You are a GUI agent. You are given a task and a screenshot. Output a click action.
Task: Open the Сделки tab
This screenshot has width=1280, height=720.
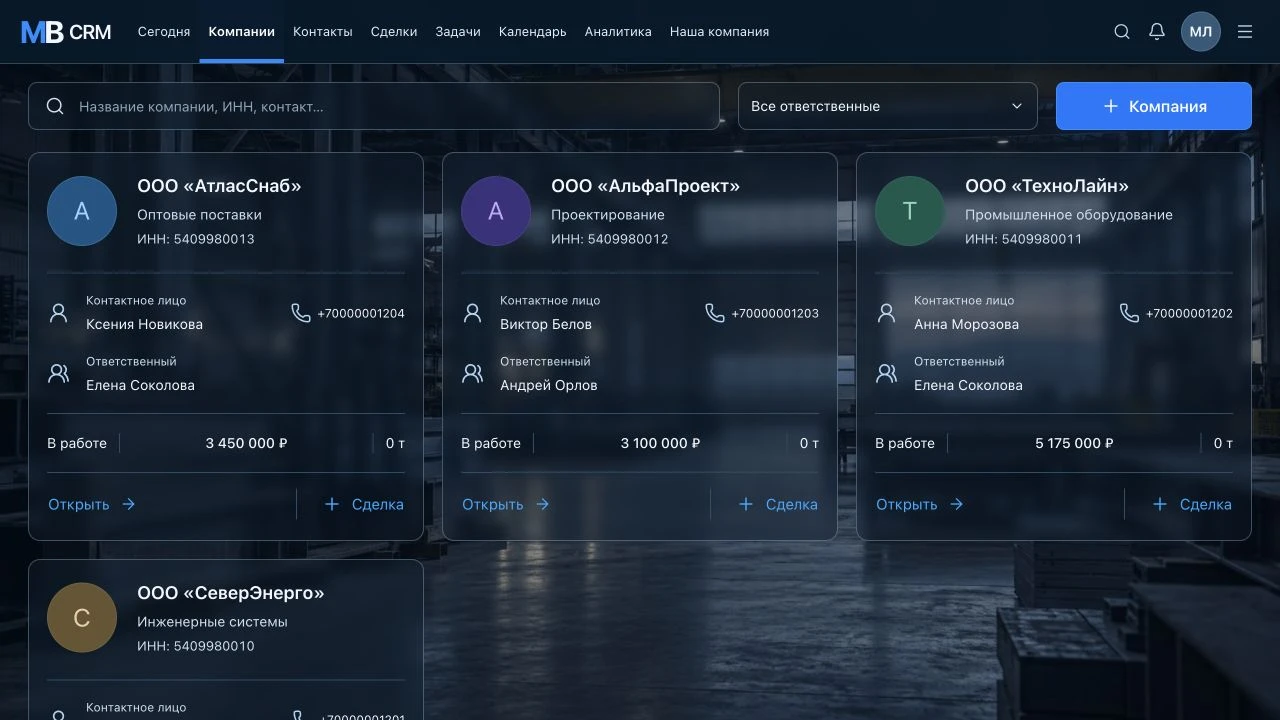394,32
